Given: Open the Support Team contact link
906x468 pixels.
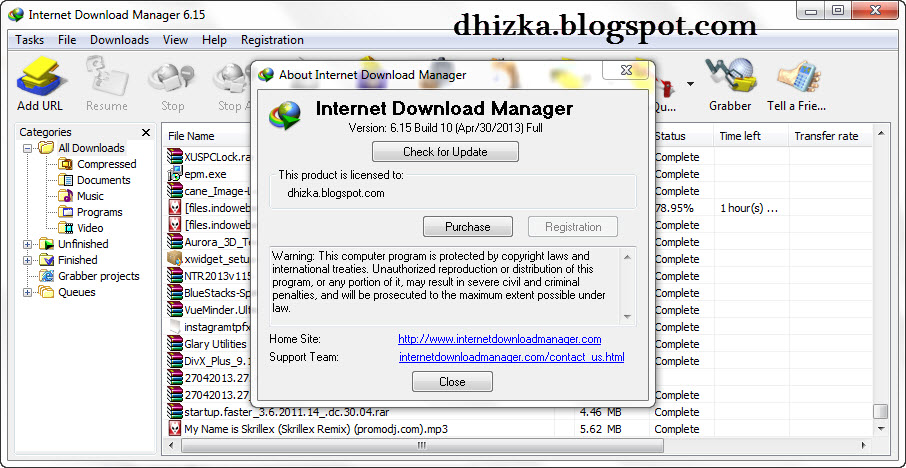Looking at the screenshot, I should click(512, 357).
